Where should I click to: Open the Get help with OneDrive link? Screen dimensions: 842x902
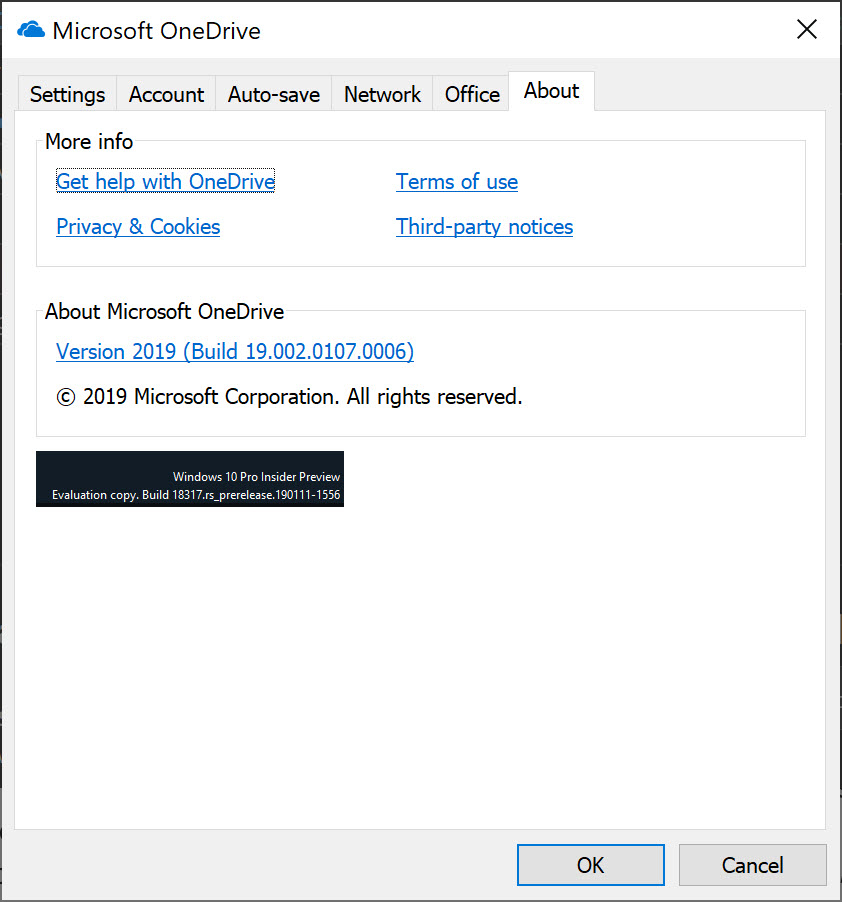point(165,181)
